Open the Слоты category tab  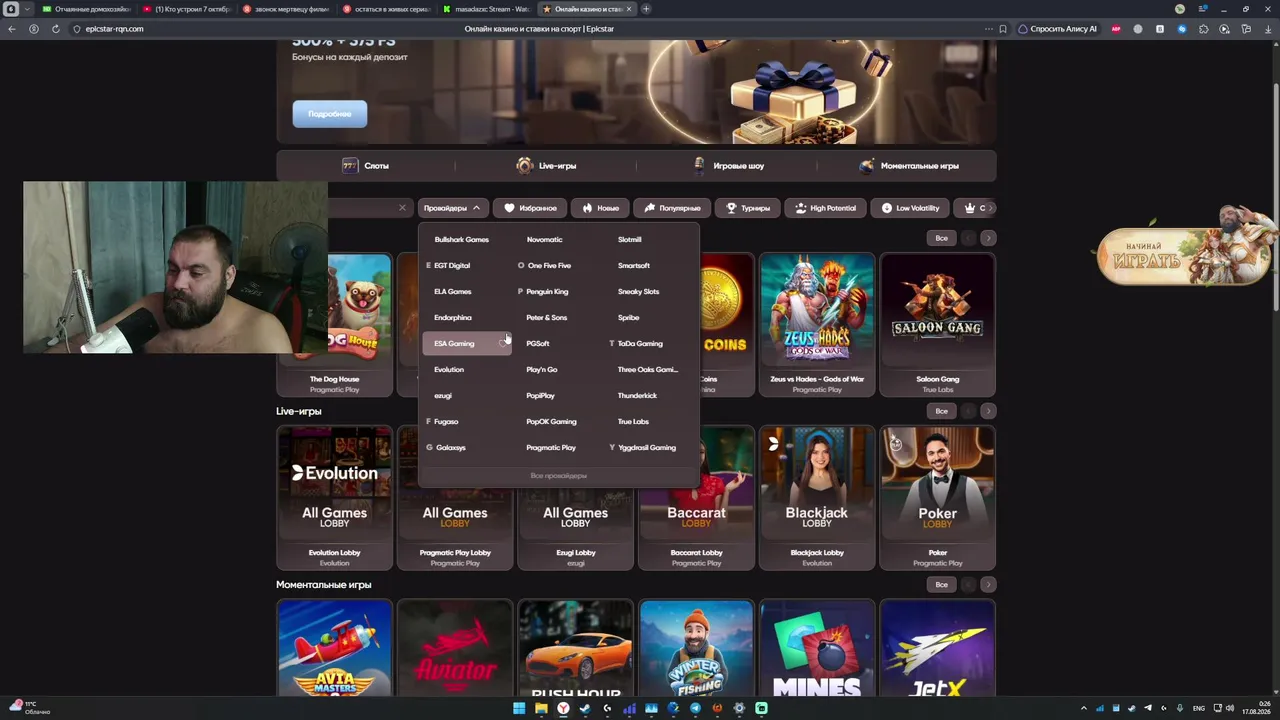click(x=366, y=166)
